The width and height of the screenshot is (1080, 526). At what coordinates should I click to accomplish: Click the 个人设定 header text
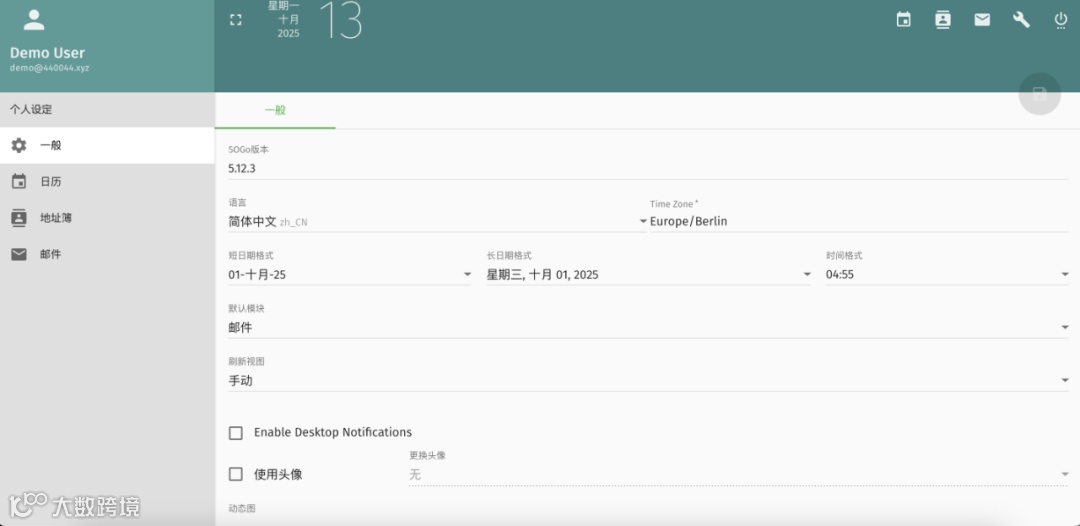31,109
